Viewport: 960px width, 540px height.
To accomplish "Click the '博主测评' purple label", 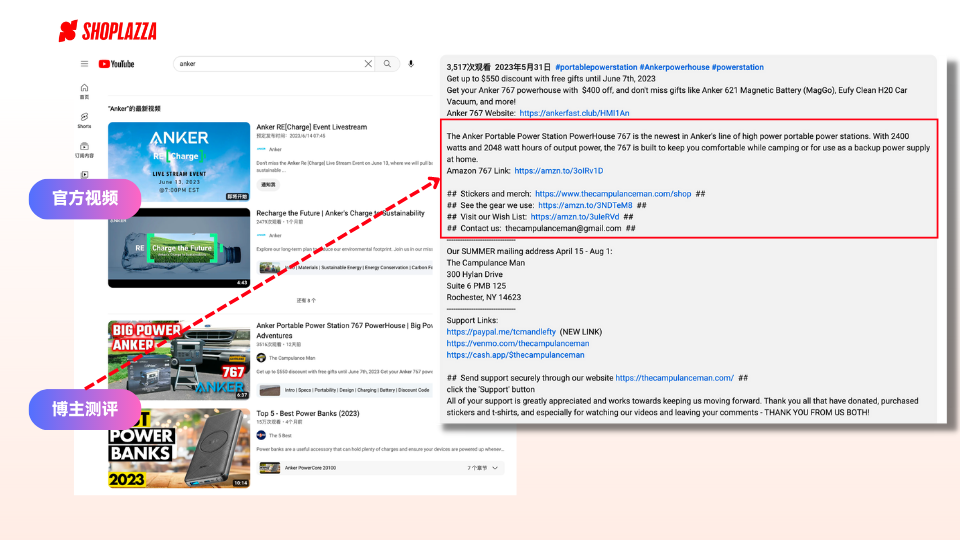I will tap(85, 409).
